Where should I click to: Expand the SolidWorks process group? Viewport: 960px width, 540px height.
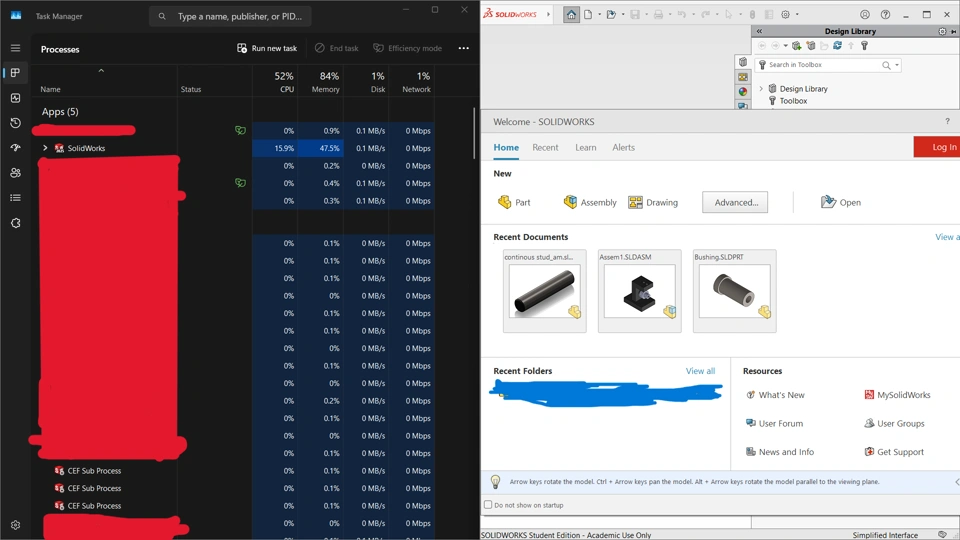pos(45,148)
